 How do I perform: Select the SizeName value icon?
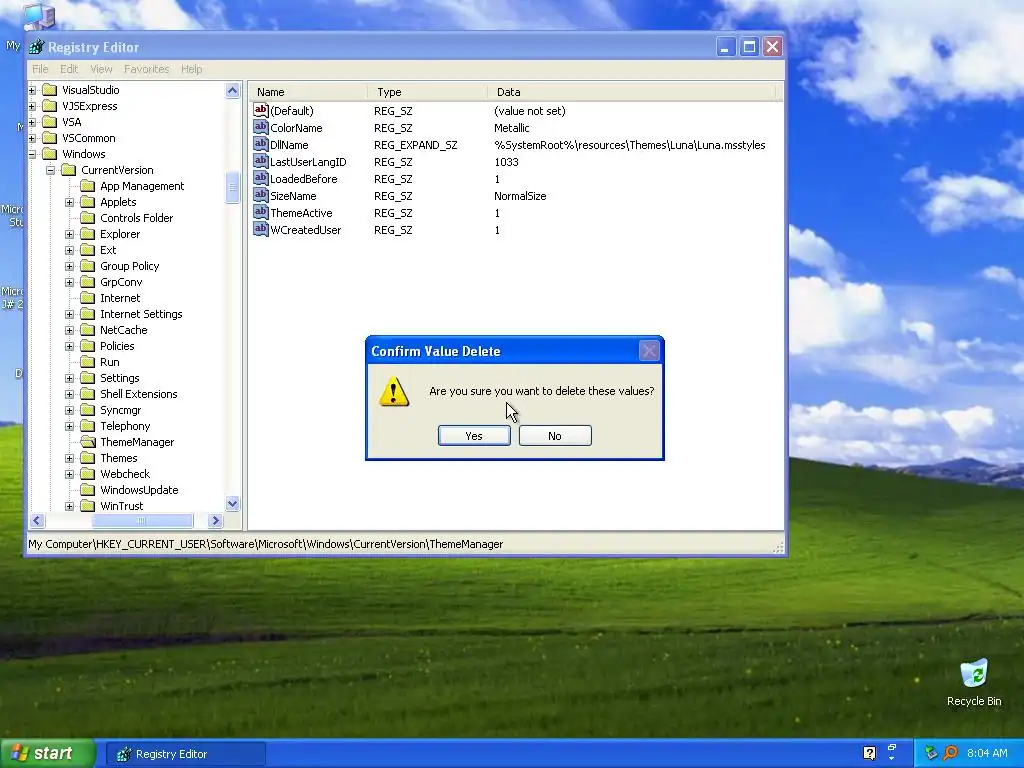261,195
